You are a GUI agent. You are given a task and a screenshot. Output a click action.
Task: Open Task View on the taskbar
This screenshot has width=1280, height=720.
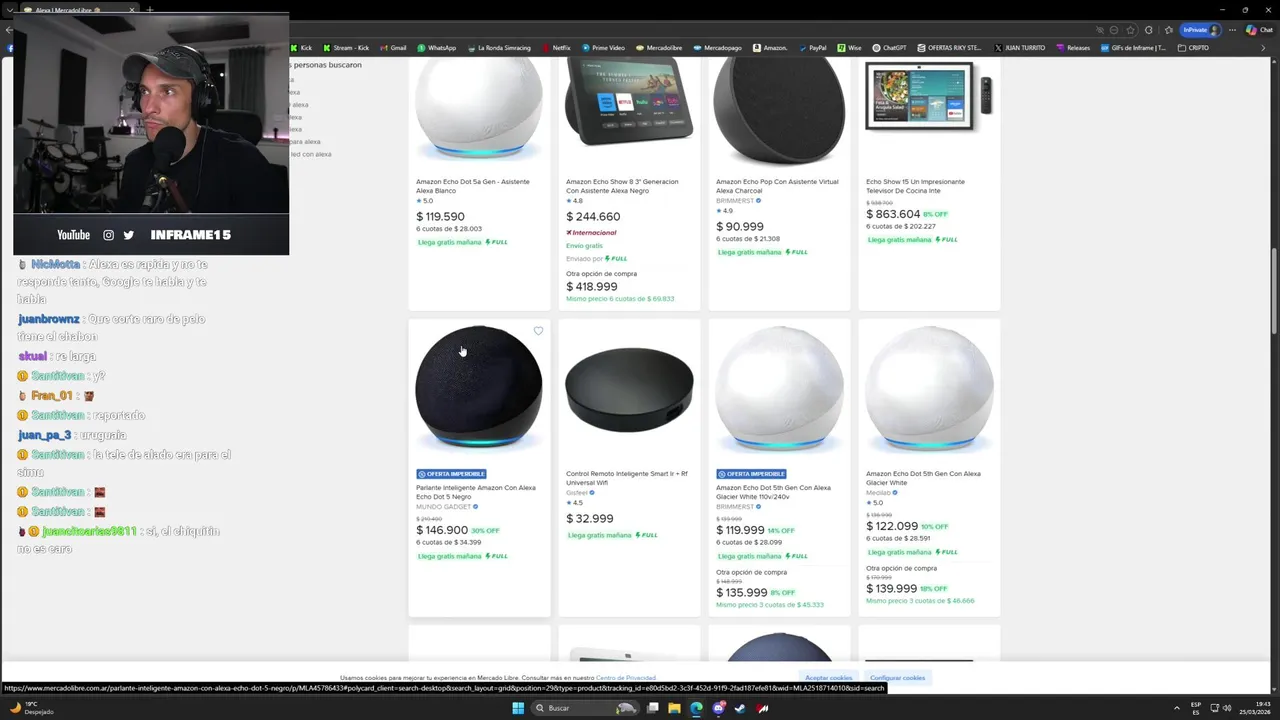(x=652, y=708)
